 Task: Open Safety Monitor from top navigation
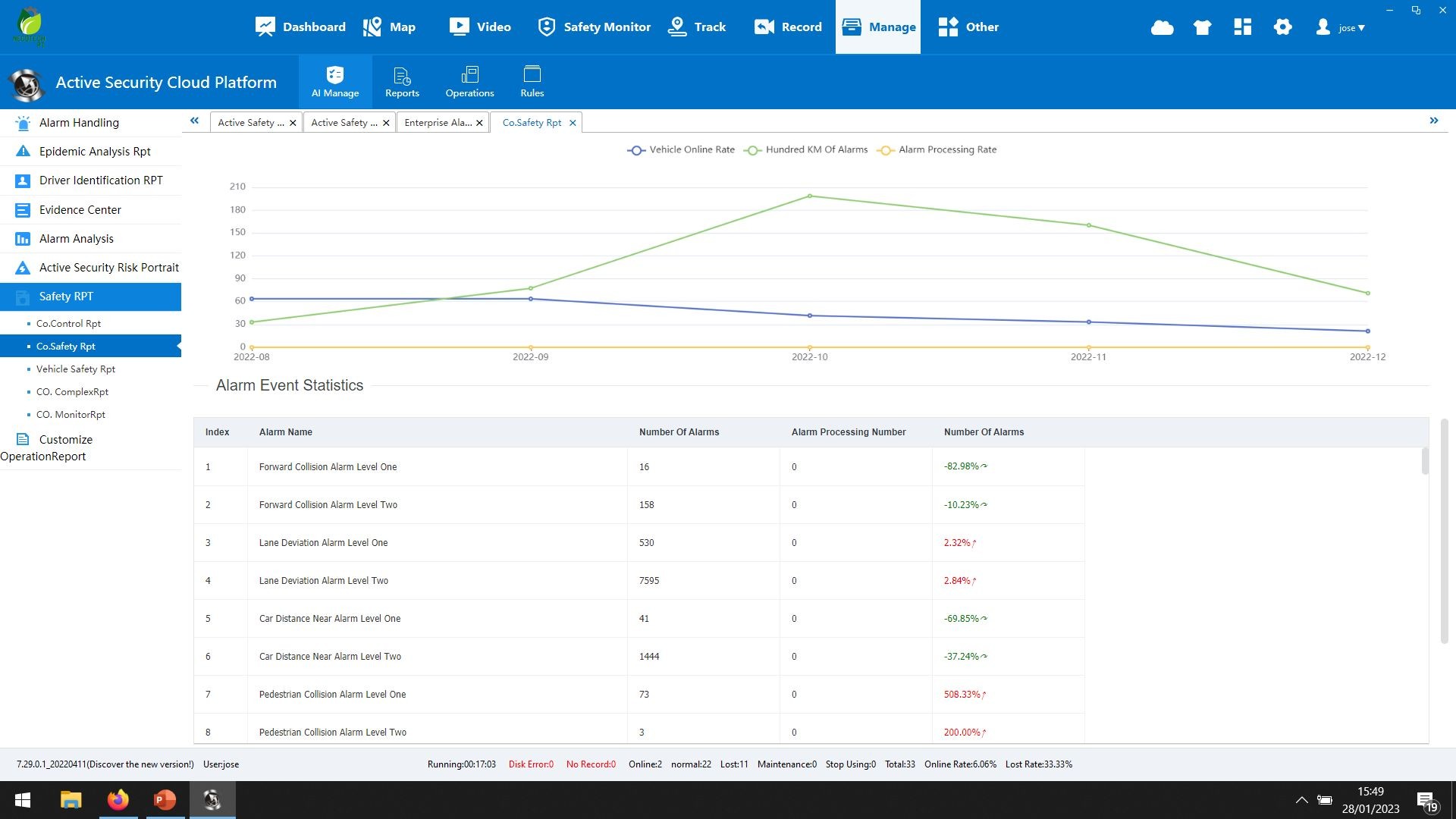coord(595,27)
